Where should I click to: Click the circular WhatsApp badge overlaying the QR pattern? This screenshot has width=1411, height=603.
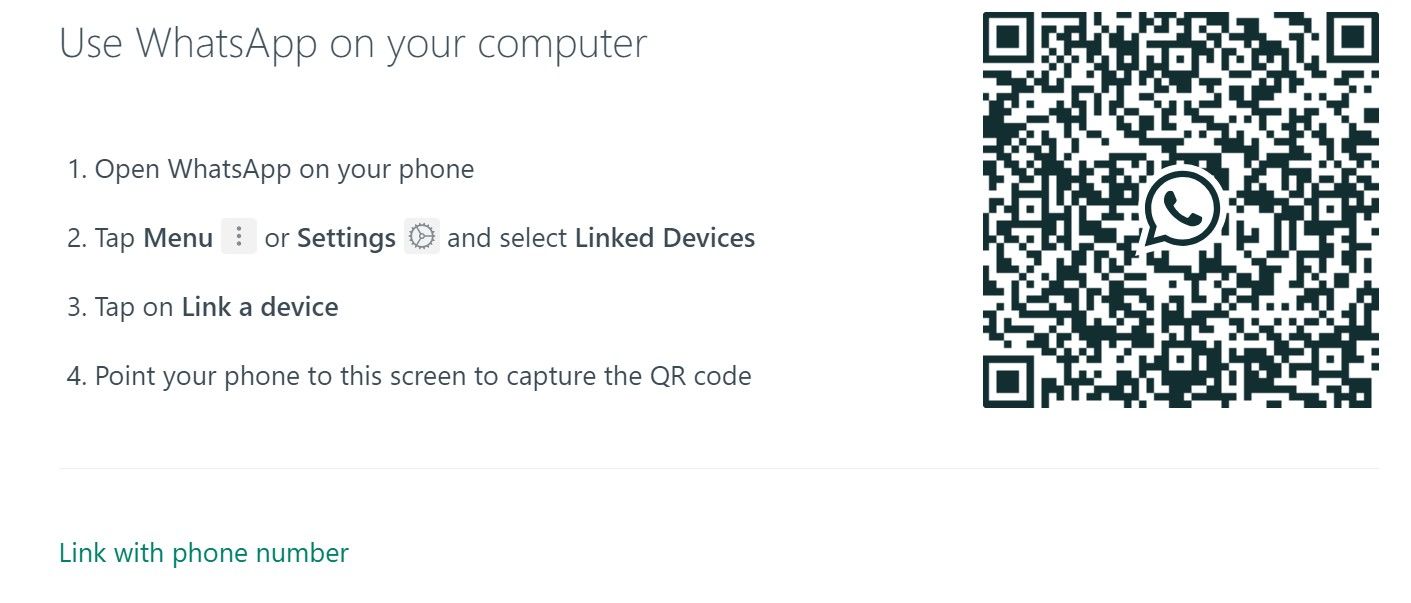click(1183, 208)
